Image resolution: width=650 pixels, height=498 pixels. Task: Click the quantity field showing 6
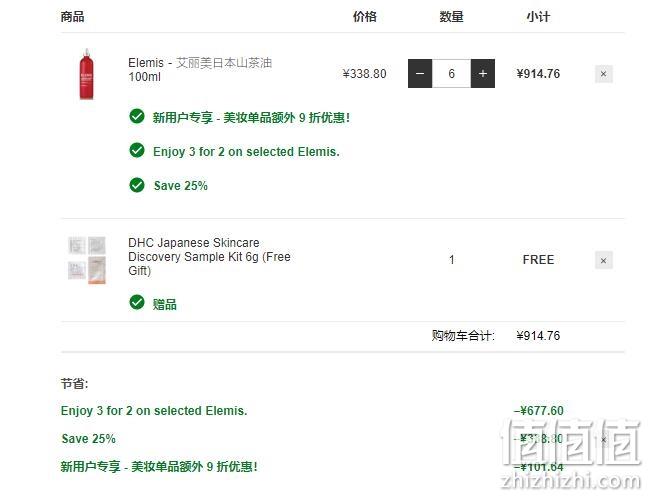(451, 74)
